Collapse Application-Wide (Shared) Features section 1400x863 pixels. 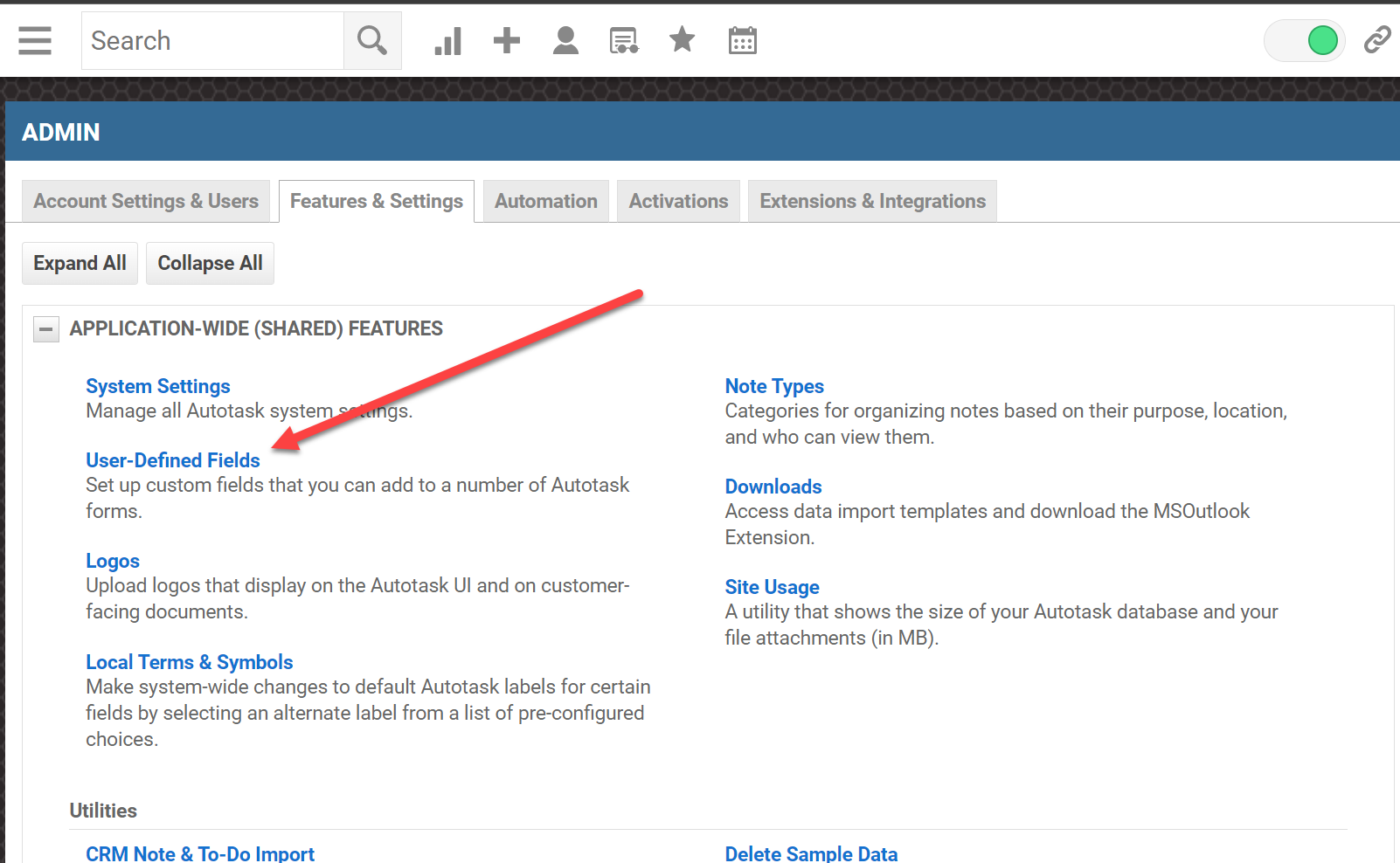46,329
